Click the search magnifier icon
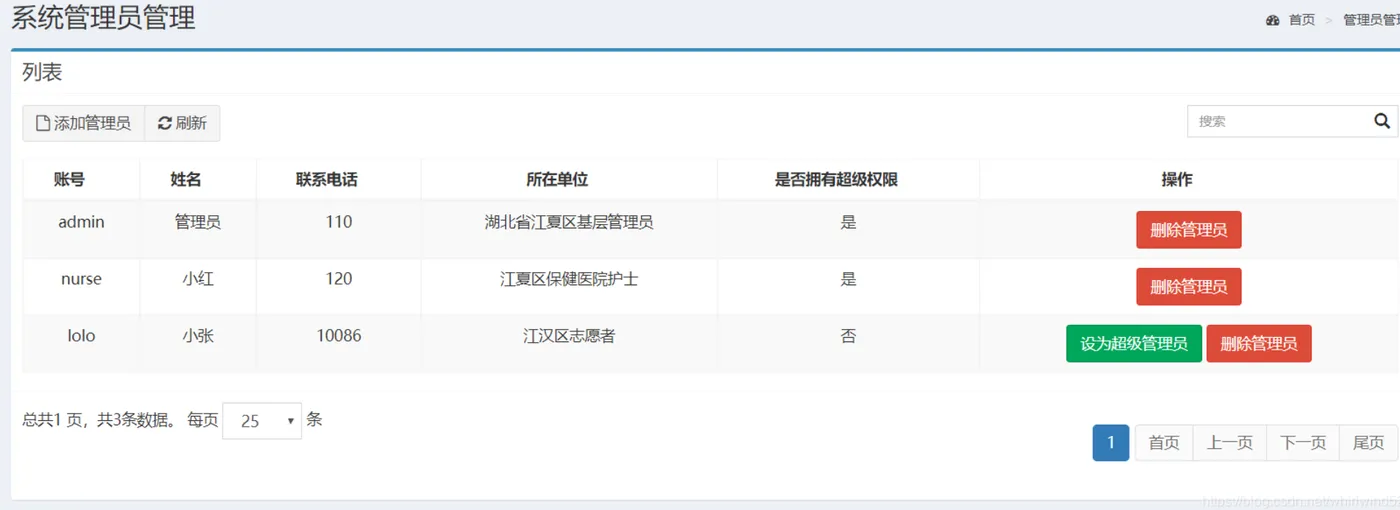Screen dimensions: 1400x510 coord(1382,121)
